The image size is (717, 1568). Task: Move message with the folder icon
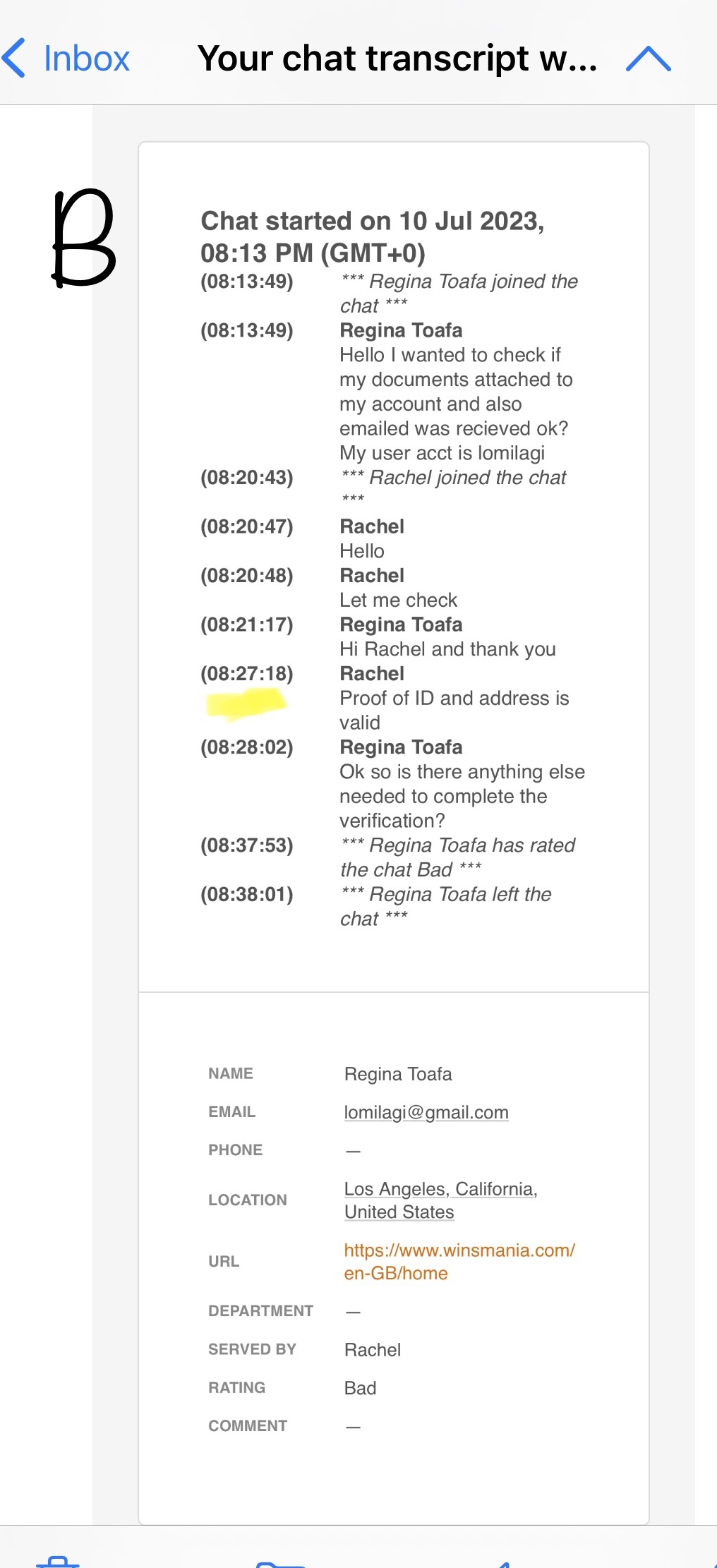click(x=280, y=1563)
